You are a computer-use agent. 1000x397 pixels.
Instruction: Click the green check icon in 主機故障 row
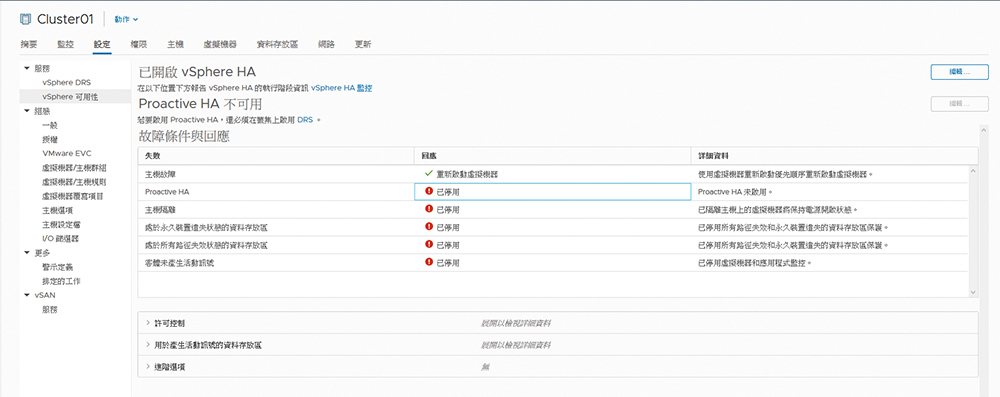click(429, 174)
